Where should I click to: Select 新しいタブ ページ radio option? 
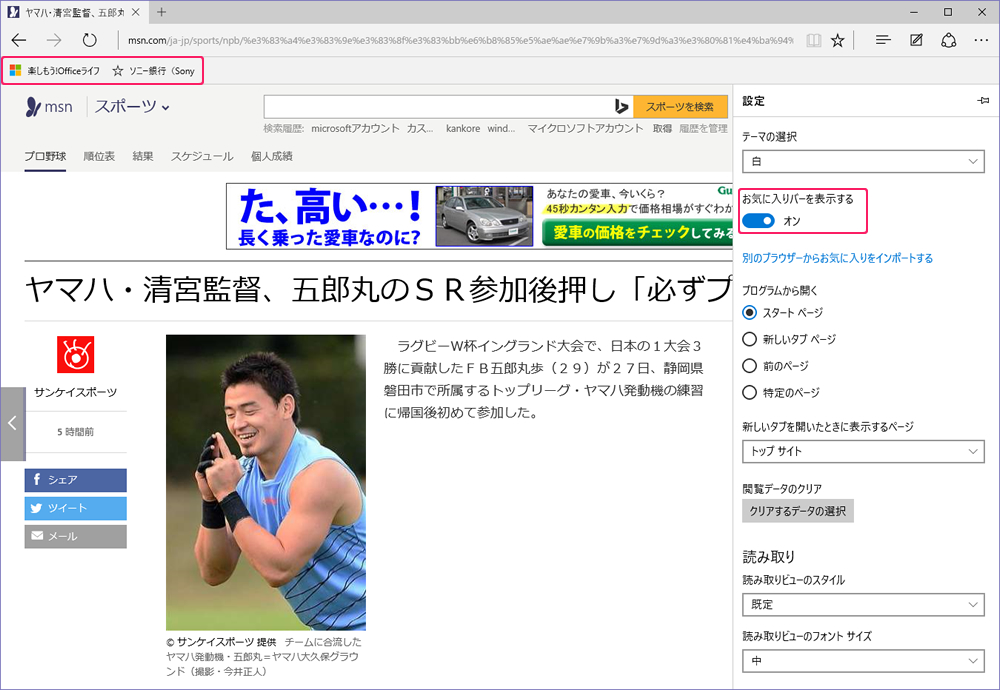pyautogui.click(x=749, y=339)
